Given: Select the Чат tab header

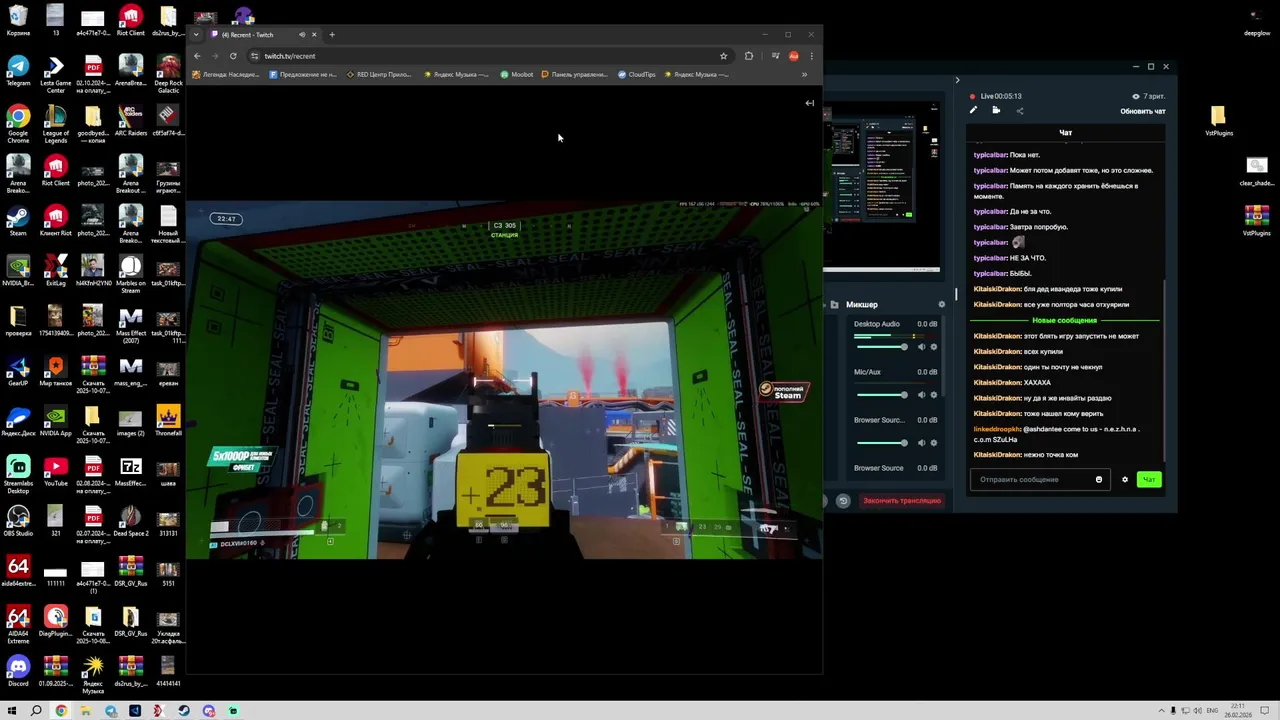Looking at the screenshot, I should pos(1065,132).
